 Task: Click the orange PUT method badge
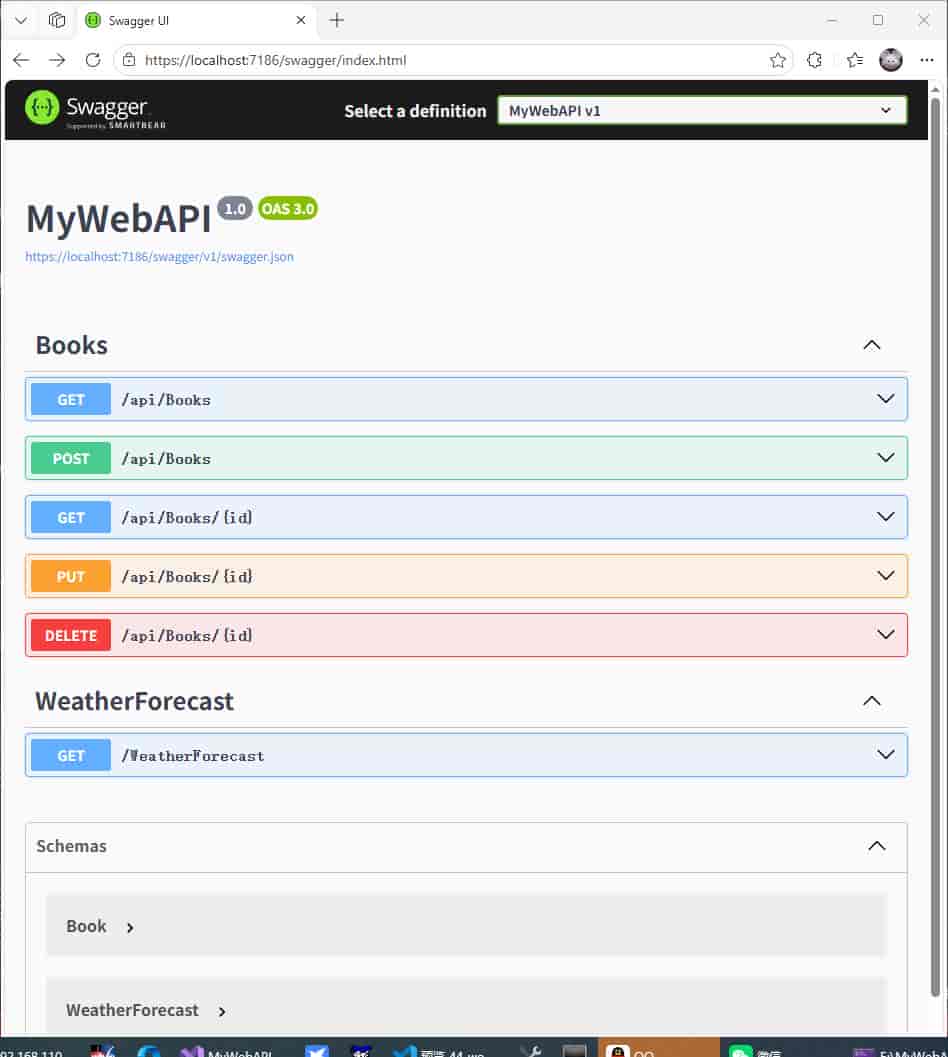[71, 576]
